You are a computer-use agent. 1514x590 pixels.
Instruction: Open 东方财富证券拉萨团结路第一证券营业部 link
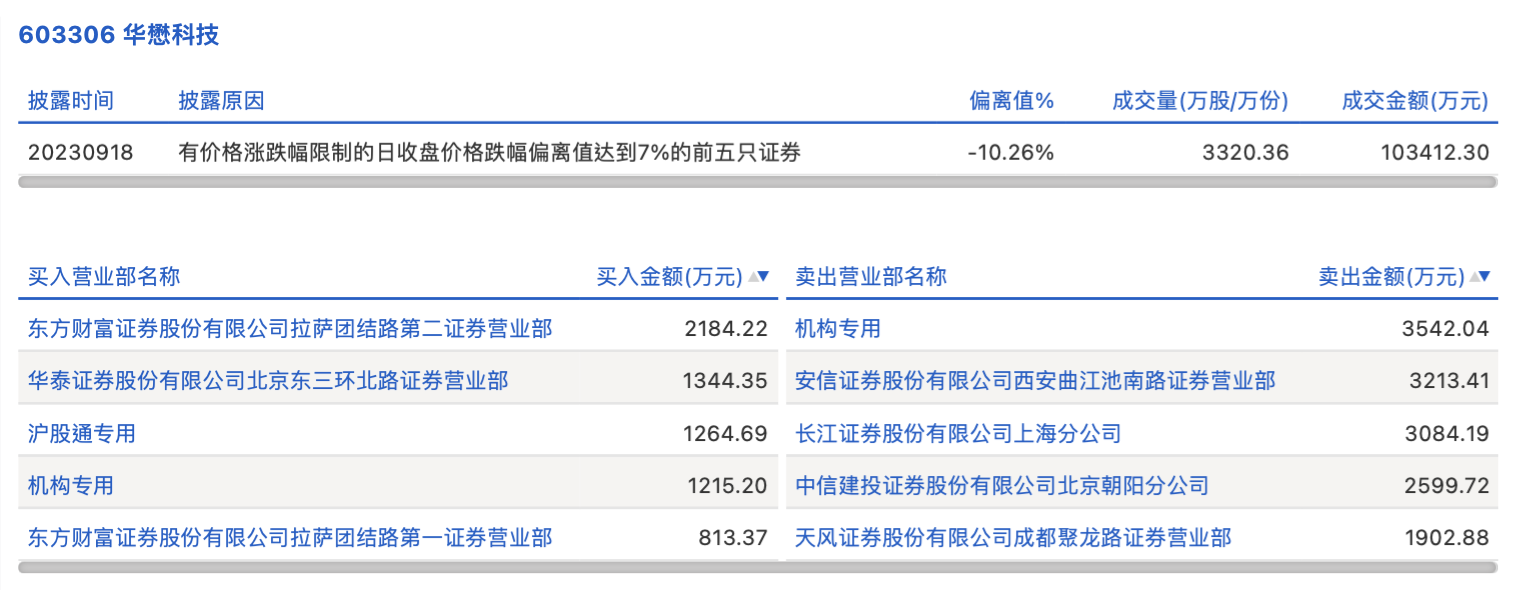pos(290,538)
